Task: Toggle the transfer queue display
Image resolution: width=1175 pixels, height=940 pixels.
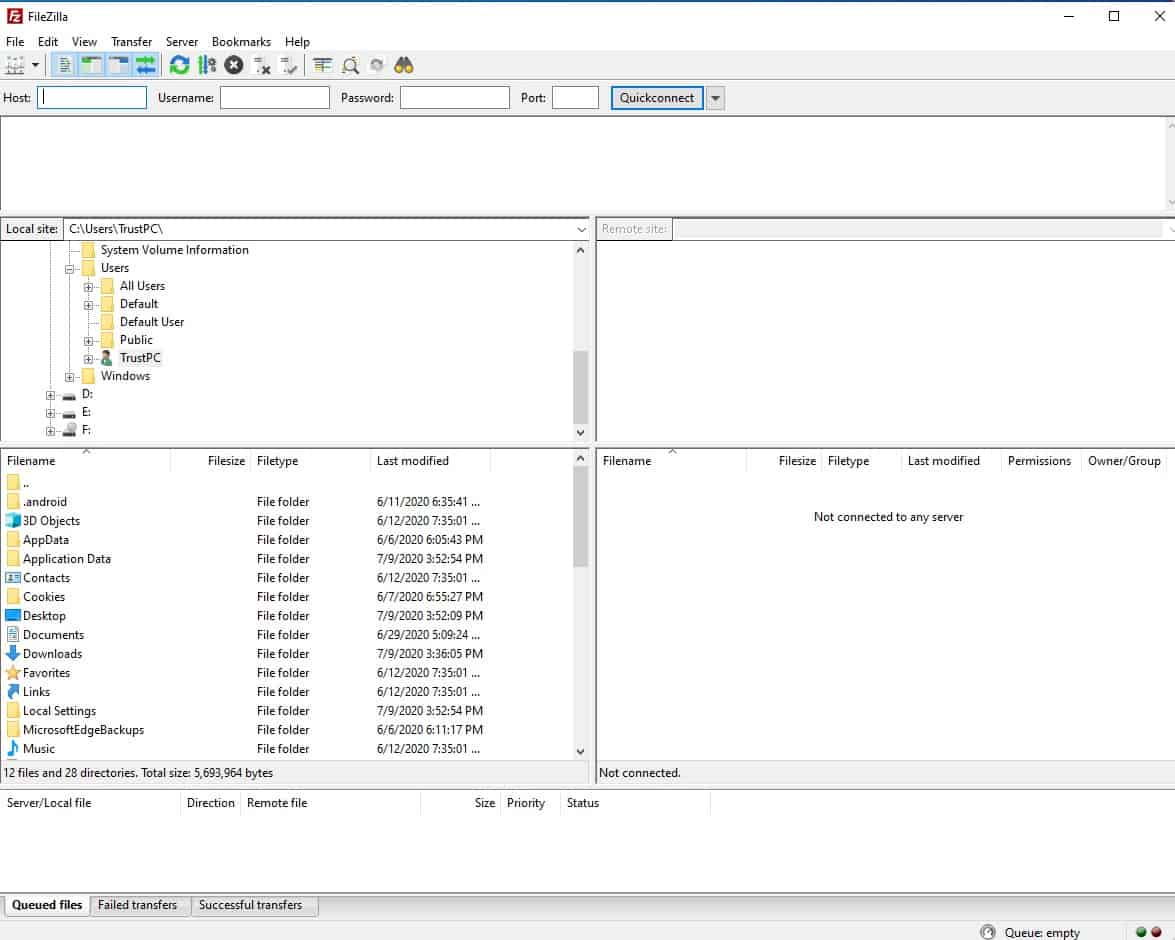Action: [146, 66]
